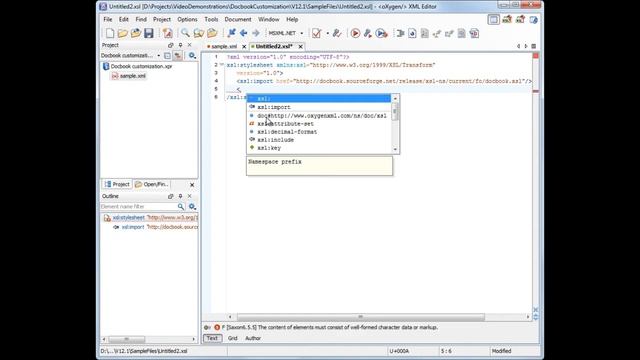Click the grey Forward arrow
Screen dimensions: 640x360
[x=256, y=33]
